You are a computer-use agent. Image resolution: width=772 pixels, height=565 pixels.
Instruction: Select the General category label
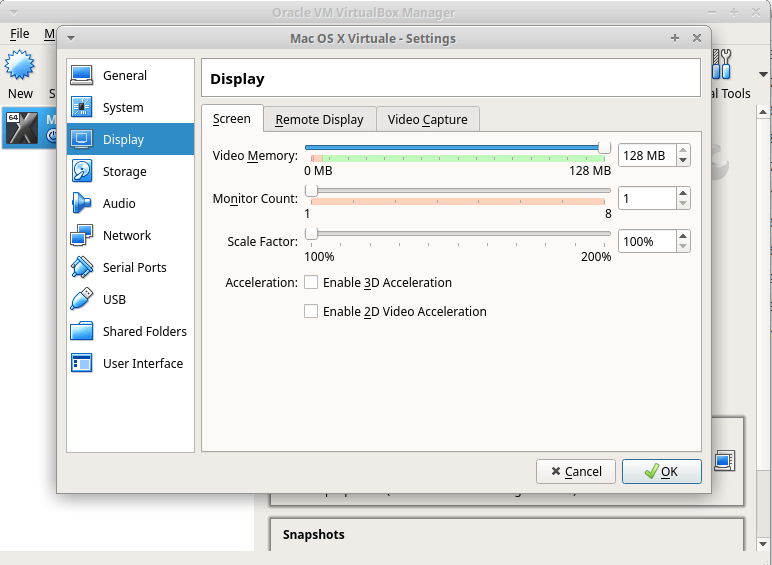coord(125,75)
